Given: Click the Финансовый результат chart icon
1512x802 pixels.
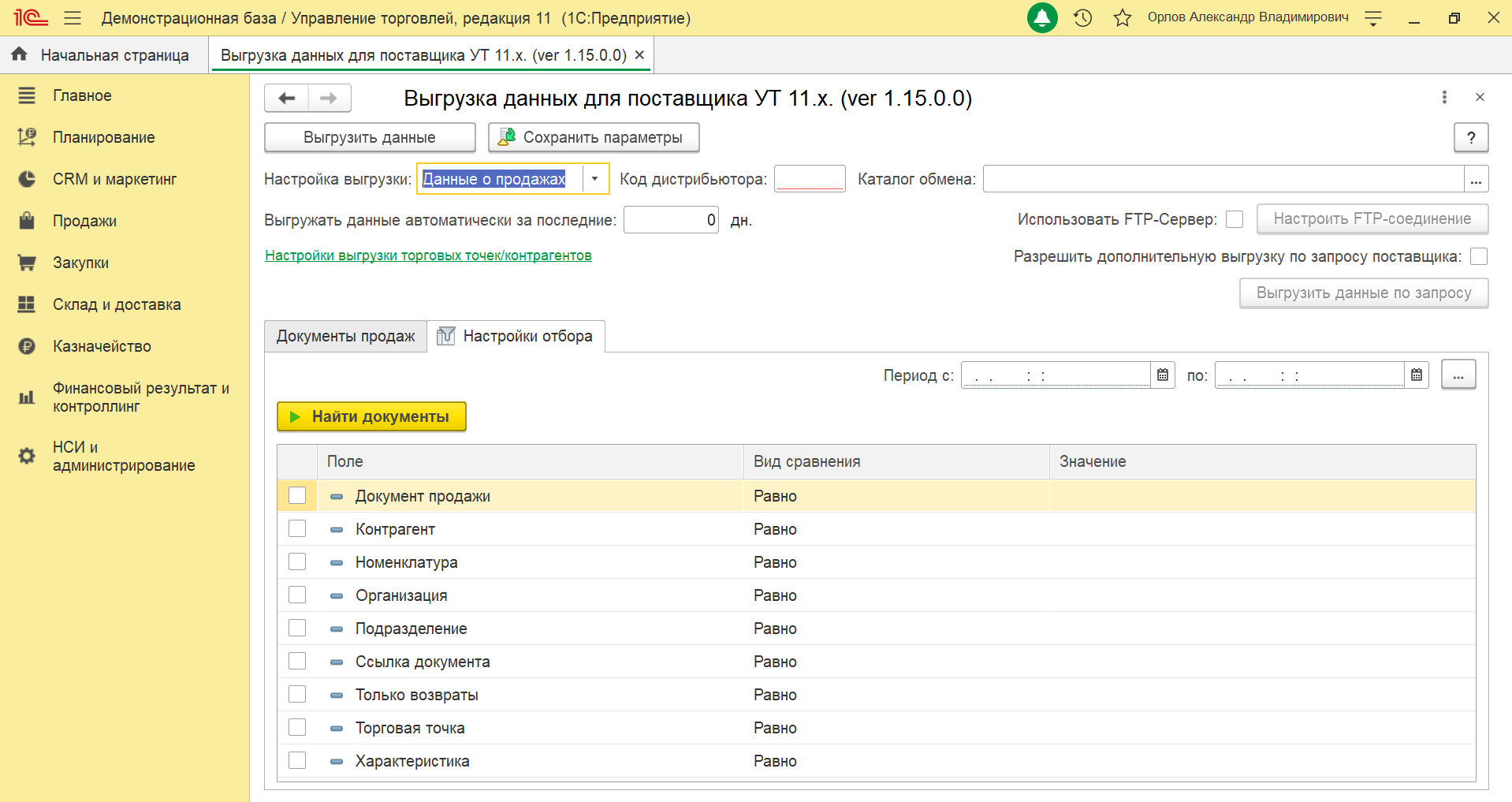Looking at the screenshot, I should [x=27, y=397].
